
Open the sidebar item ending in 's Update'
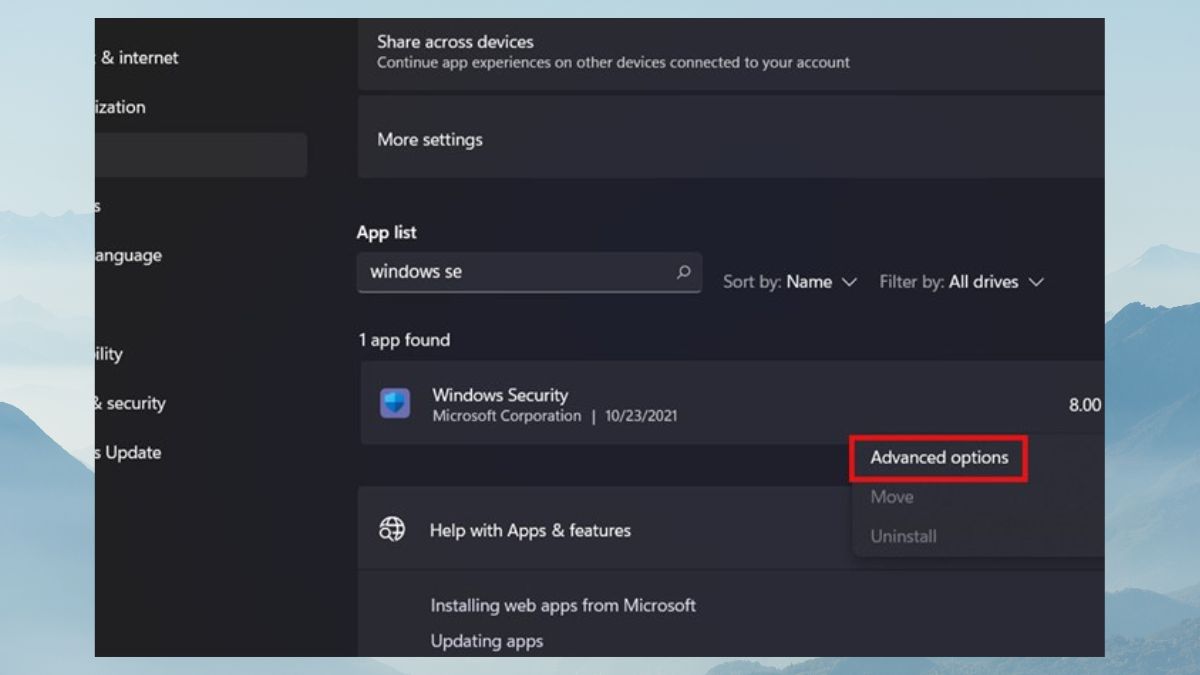coord(128,452)
